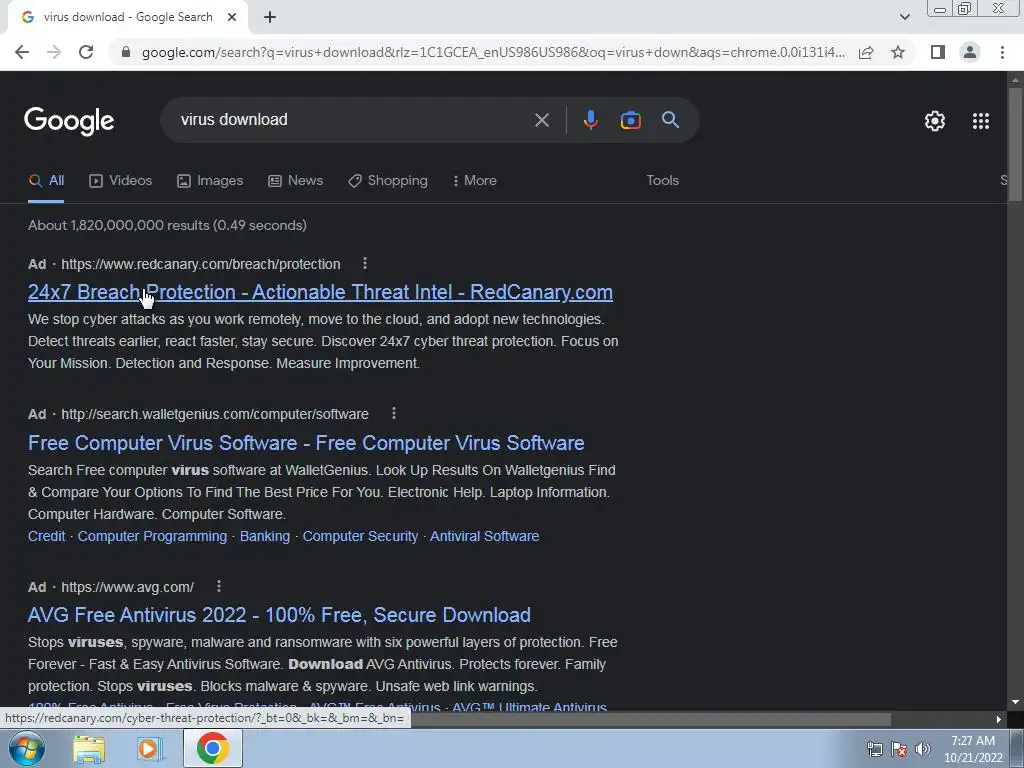The height and width of the screenshot is (768, 1024).
Task: Click the padlock site info icon
Action: [x=125, y=52]
